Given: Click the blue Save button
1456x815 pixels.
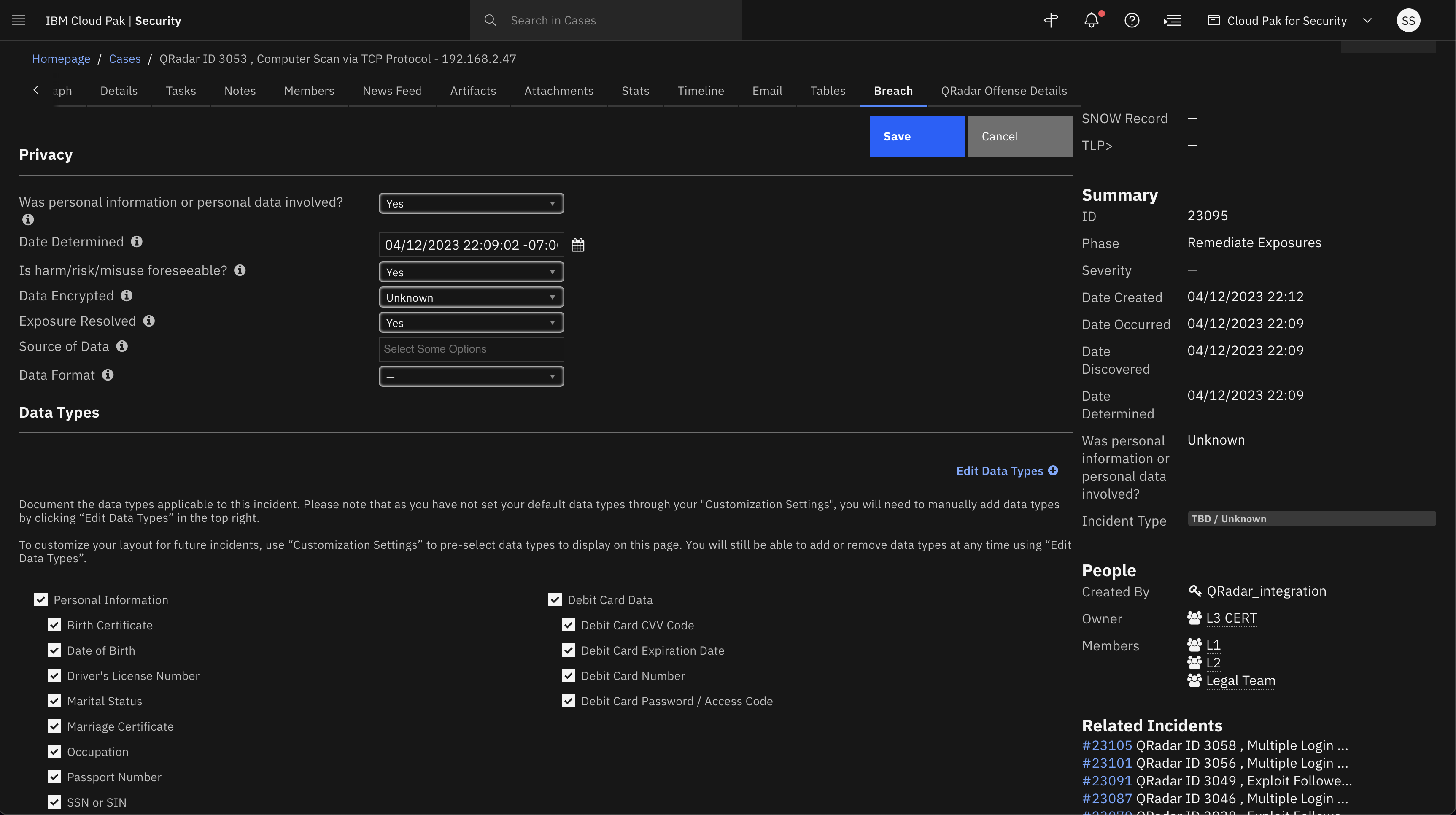Looking at the screenshot, I should (917, 136).
